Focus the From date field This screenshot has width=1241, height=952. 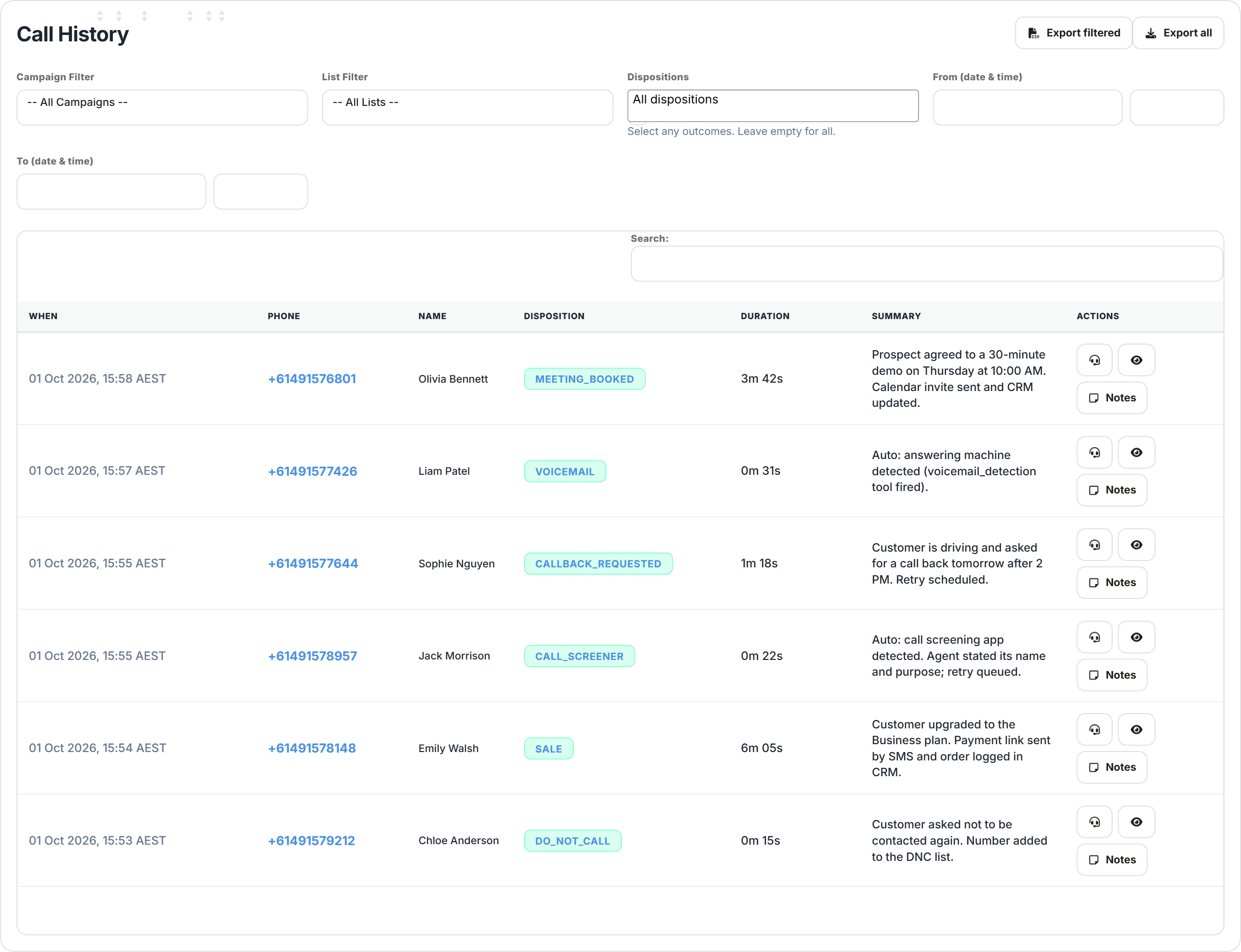1027,107
